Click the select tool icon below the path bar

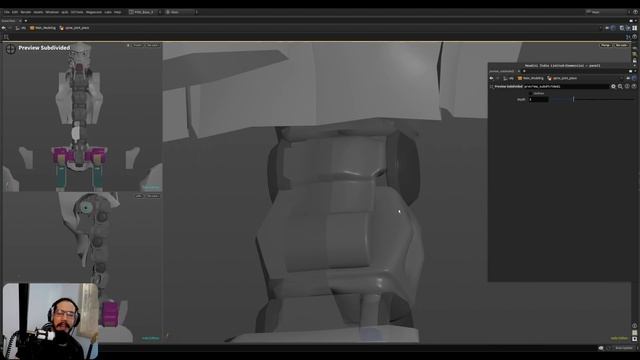click(6, 37)
